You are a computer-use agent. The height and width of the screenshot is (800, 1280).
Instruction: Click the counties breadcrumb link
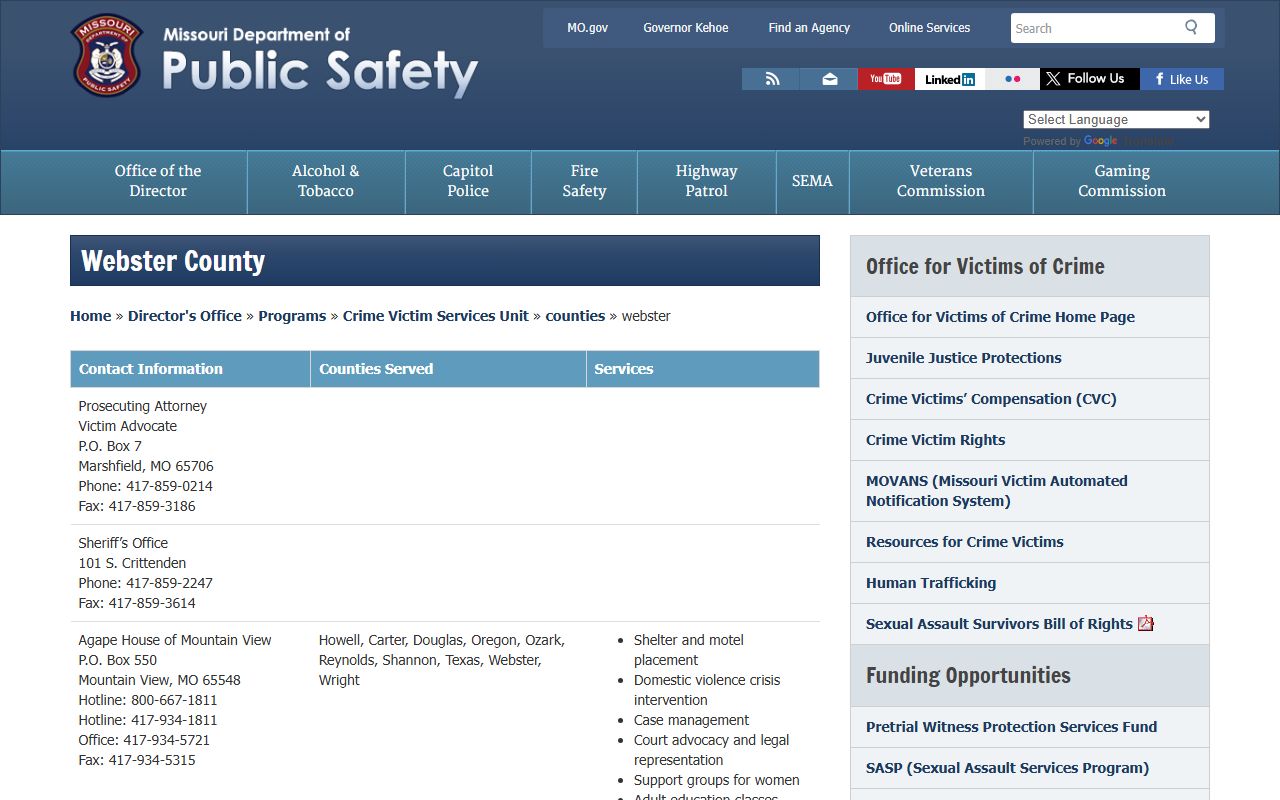pos(575,316)
